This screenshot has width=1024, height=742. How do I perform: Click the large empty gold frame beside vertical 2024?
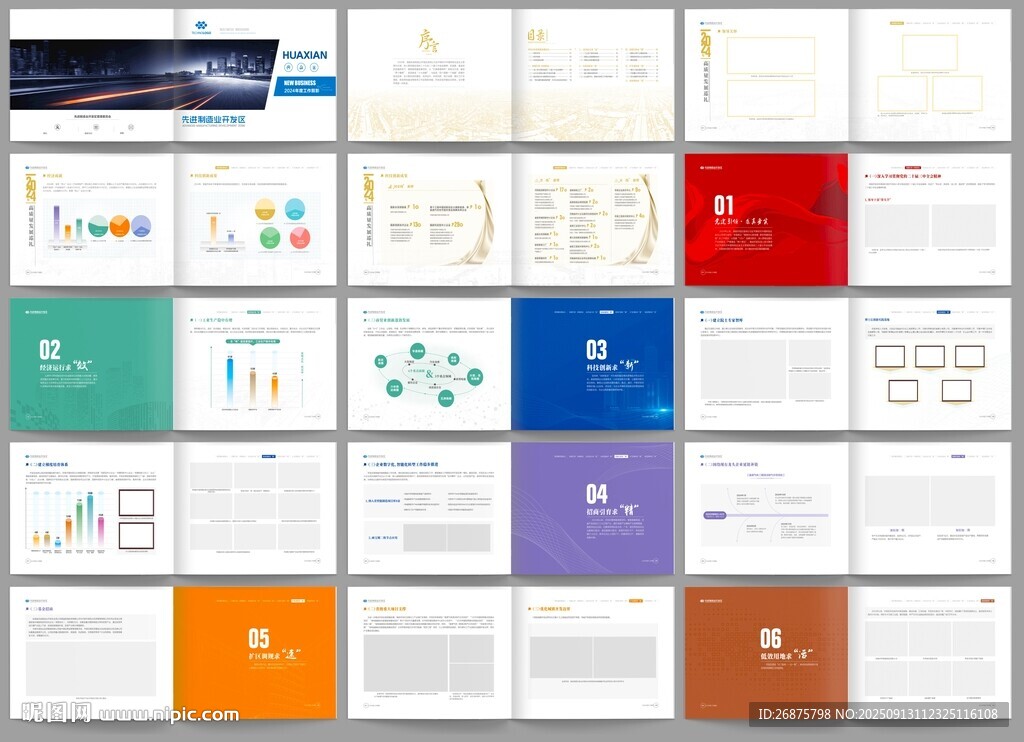tap(771, 56)
